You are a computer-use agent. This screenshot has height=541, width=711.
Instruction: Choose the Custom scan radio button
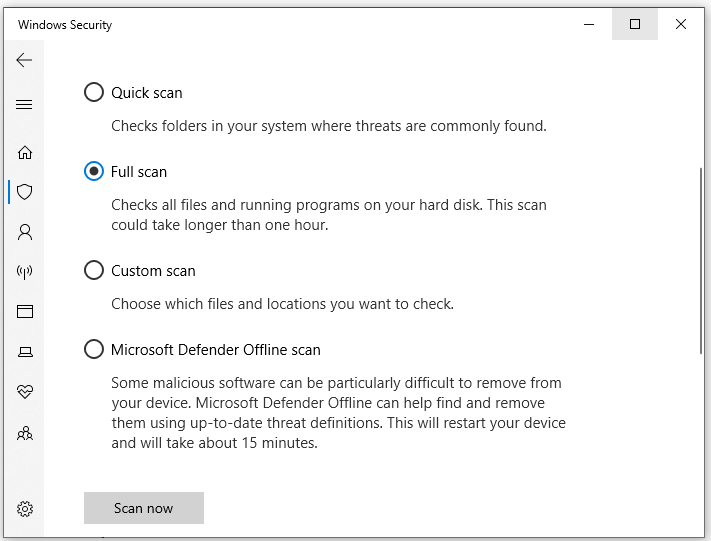point(94,270)
